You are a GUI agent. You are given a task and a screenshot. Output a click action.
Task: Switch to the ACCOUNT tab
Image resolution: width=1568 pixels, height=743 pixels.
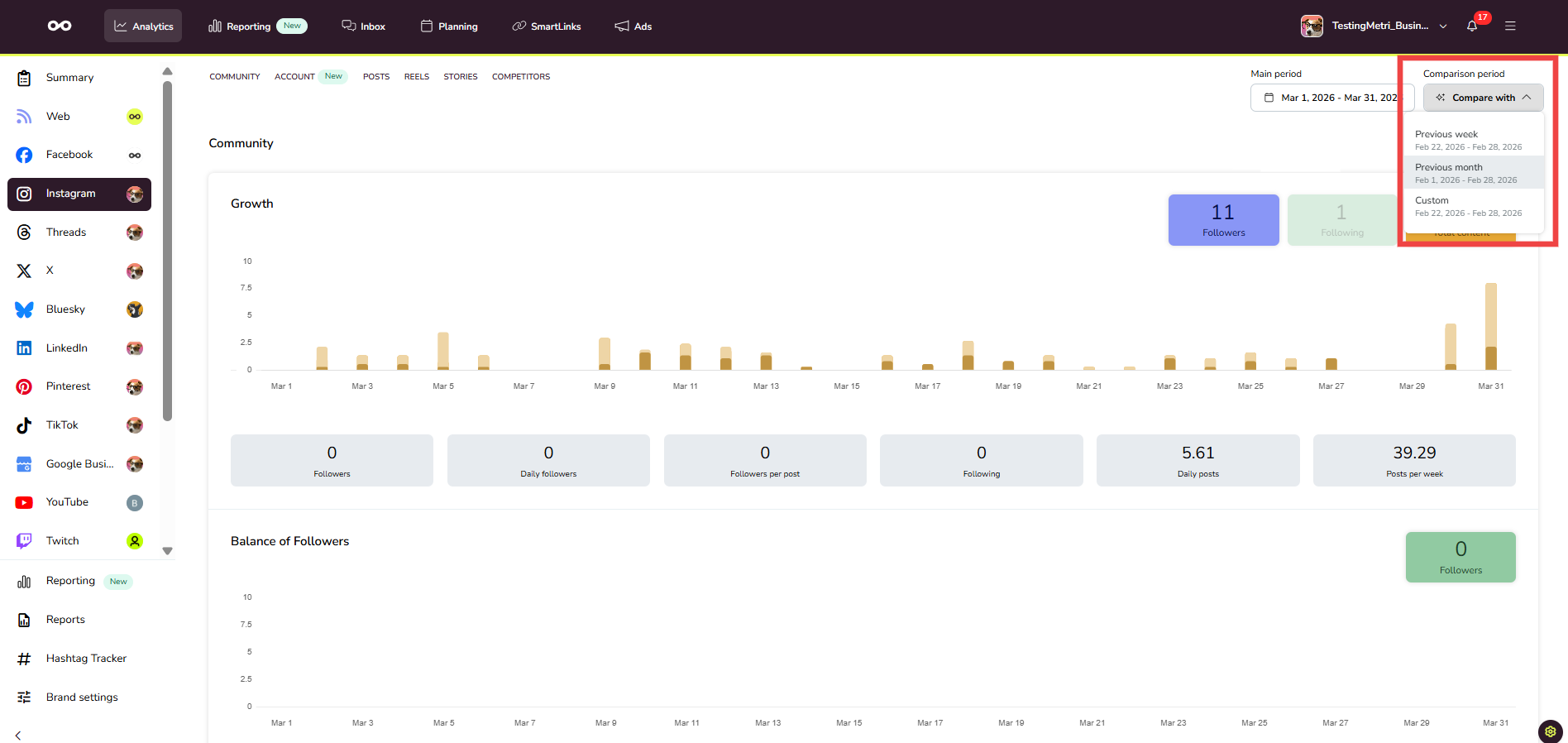pos(294,77)
